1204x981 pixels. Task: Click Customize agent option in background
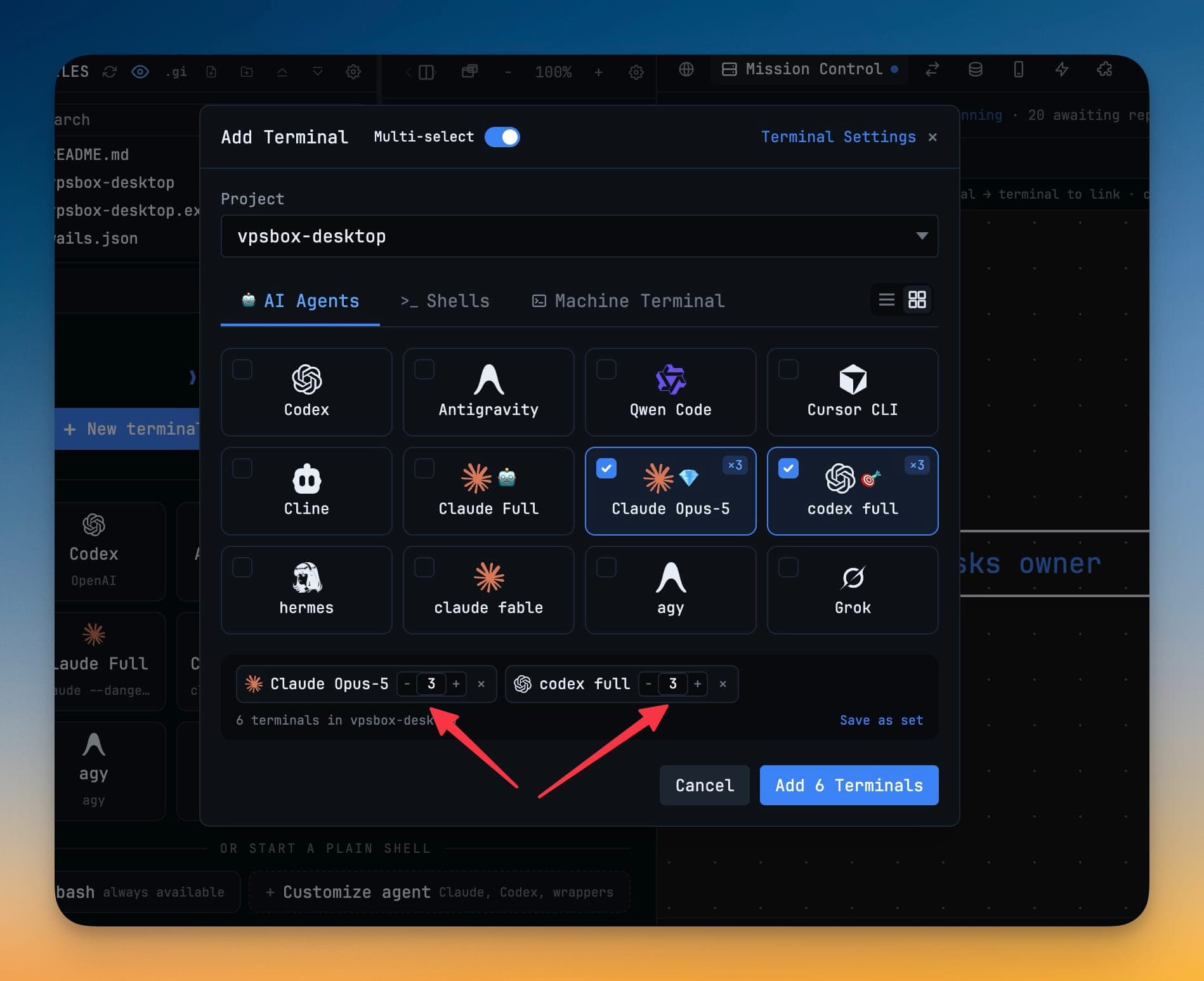[439, 892]
